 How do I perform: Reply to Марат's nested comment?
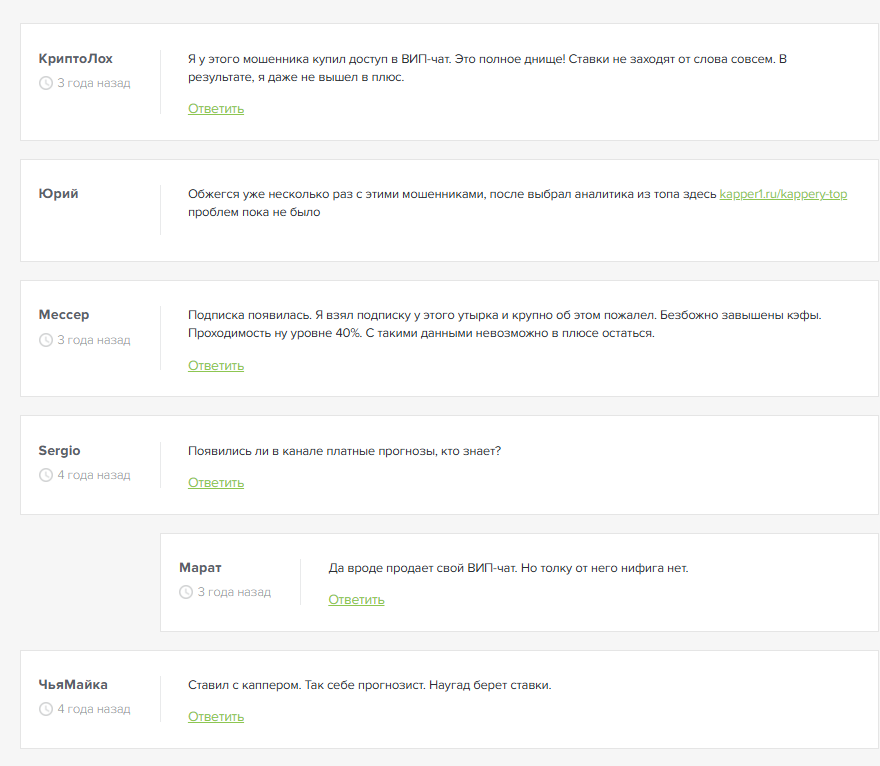356,599
